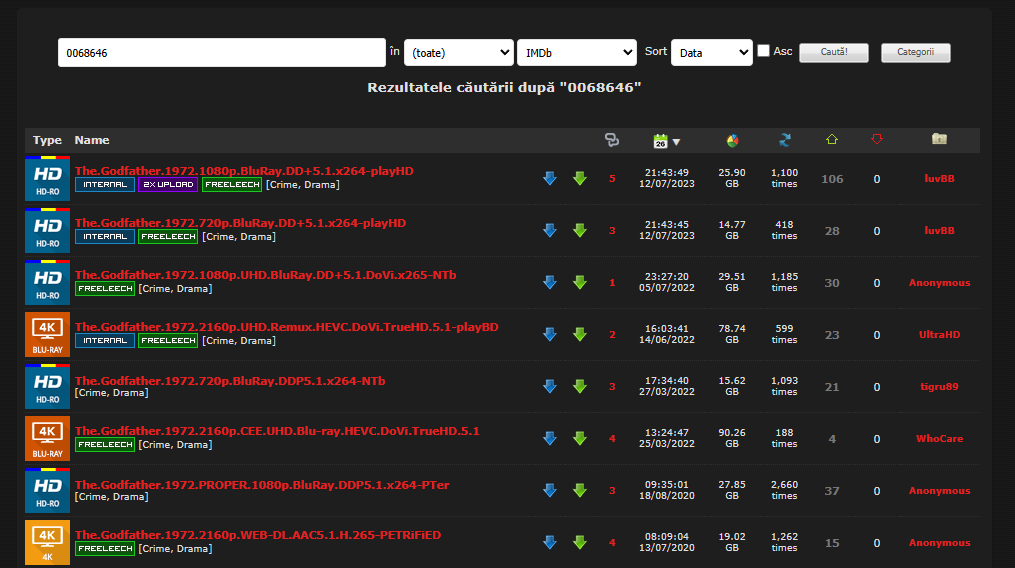Open The.Godfather 2160p UHD Remux playBD link

pyautogui.click(x=287, y=327)
